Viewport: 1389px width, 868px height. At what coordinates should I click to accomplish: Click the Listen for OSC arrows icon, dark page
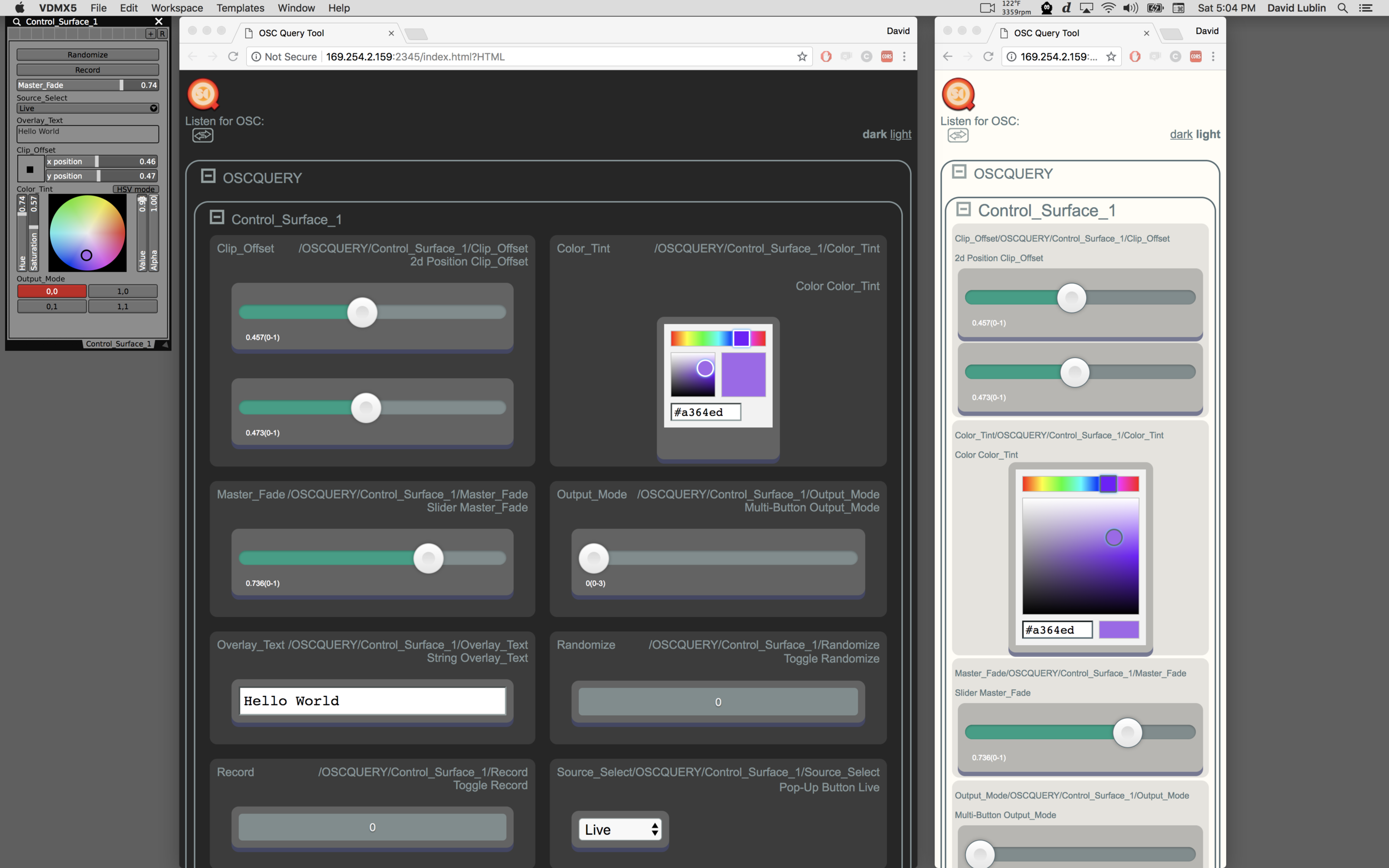[203, 136]
